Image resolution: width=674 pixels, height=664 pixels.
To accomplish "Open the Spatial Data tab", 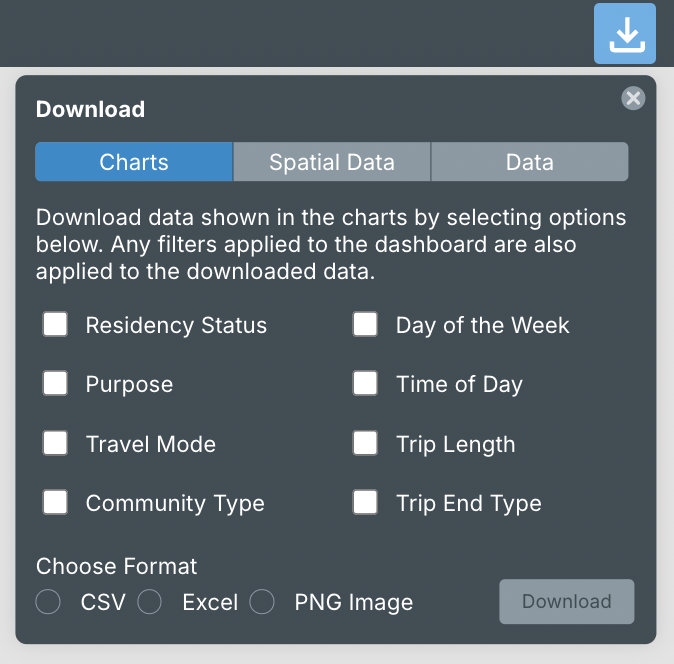I will click(332, 162).
